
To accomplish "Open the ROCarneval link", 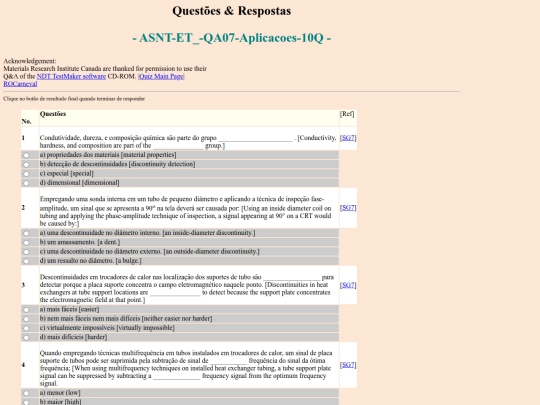I will (x=20, y=84).
